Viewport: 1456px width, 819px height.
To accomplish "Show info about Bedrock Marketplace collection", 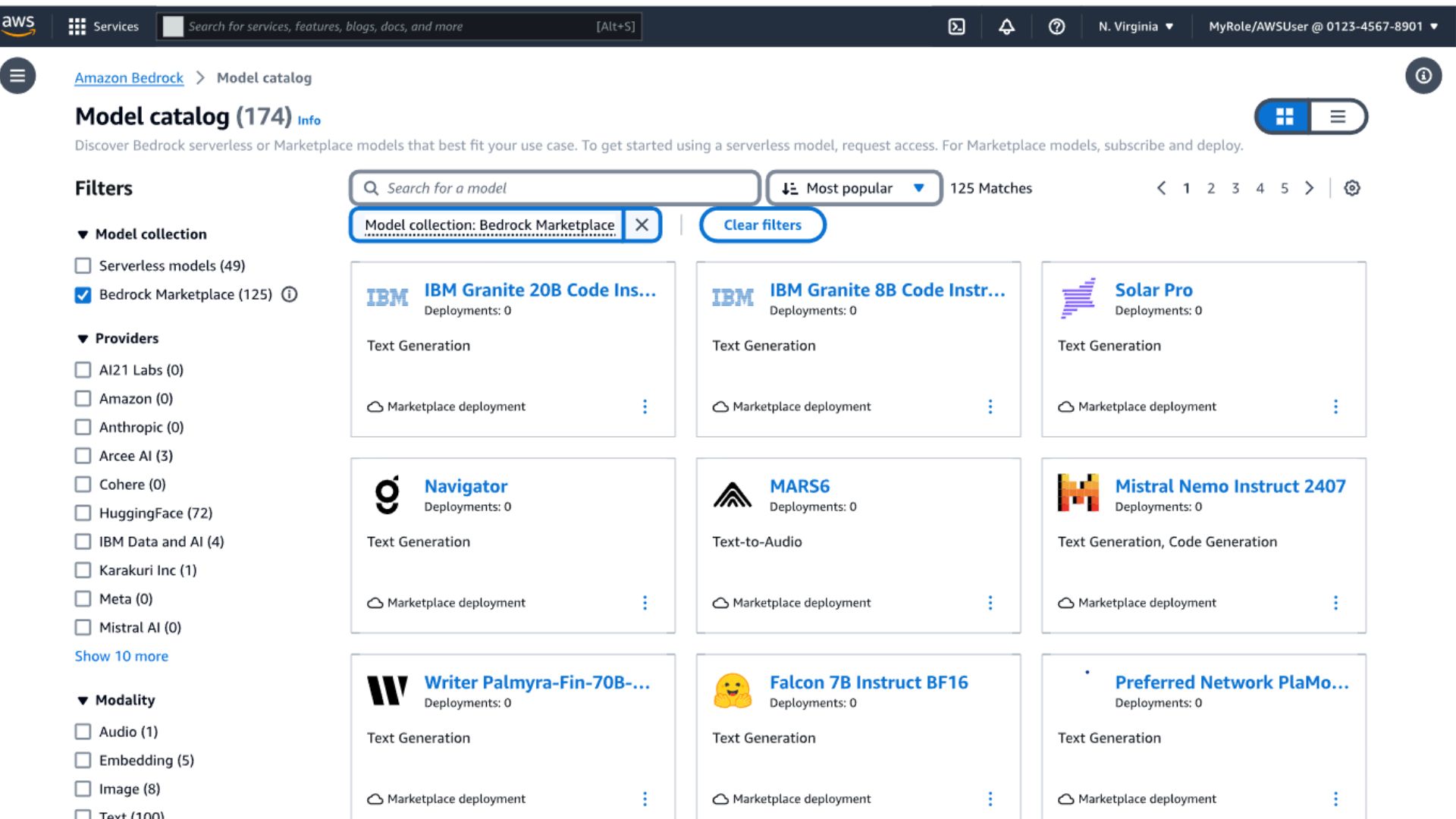I will [x=290, y=294].
